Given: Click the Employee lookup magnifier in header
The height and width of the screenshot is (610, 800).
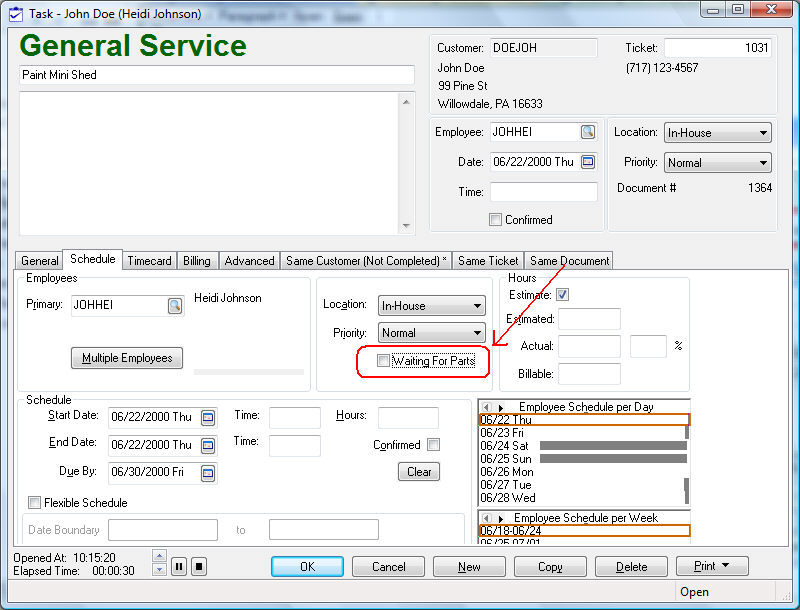Looking at the screenshot, I should (x=588, y=132).
